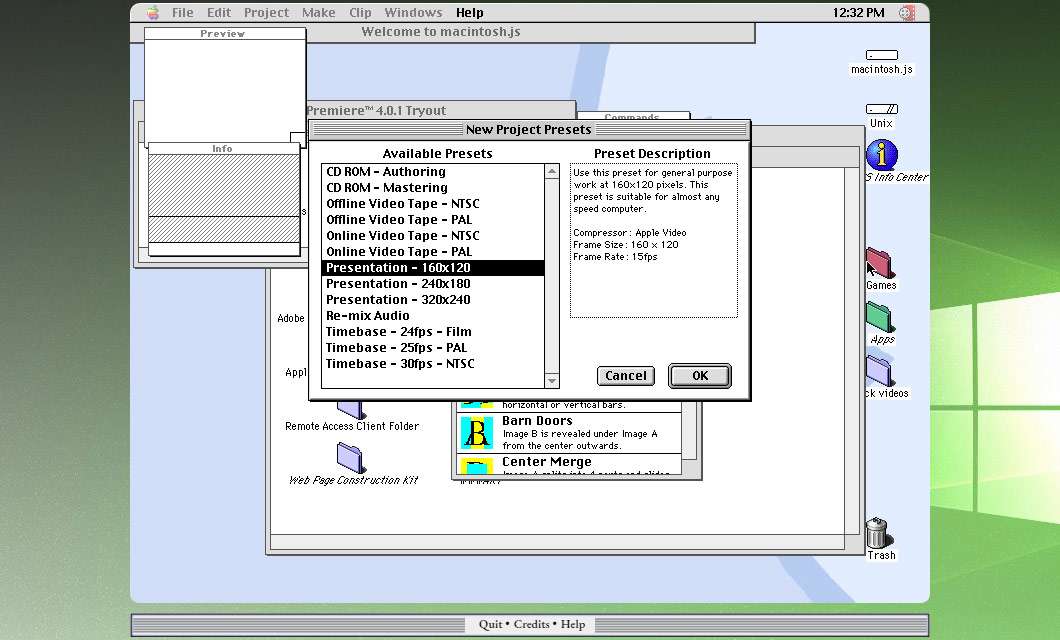Click the Info palette title bar
The width and height of the screenshot is (1060, 640).
[x=223, y=149]
